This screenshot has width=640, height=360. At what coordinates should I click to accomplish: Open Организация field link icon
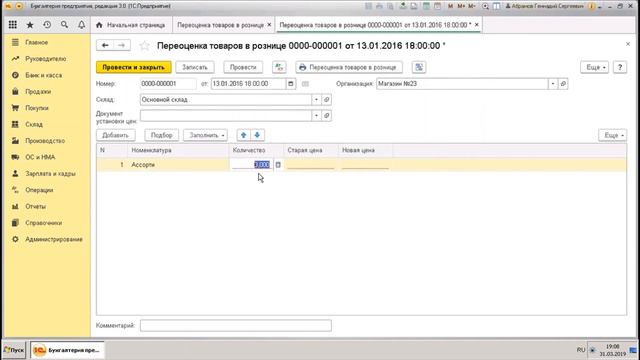tap(563, 84)
